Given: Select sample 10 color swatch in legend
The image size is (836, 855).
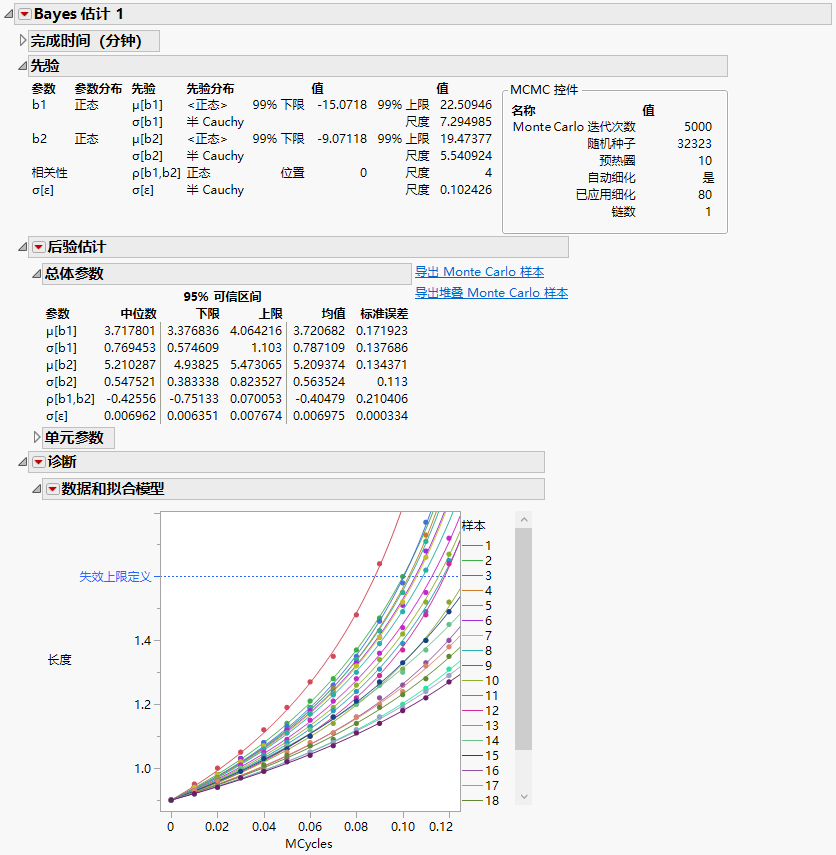Looking at the screenshot, I should click(x=471, y=680).
